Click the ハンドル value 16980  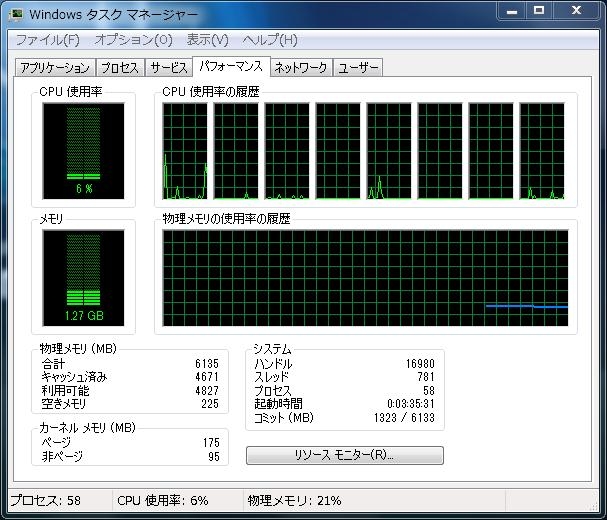420,364
